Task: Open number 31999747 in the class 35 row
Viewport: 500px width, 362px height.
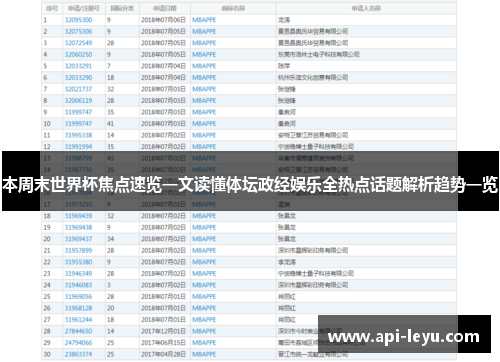Action: pyautogui.click(x=78, y=112)
